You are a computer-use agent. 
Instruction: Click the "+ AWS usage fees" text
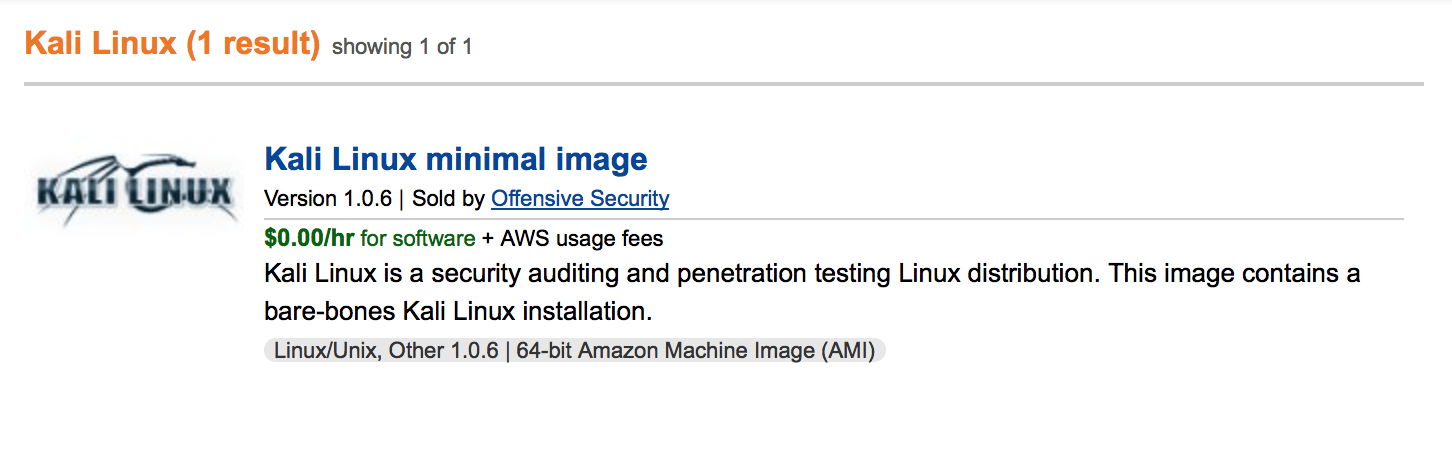pyautogui.click(x=572, y=238)
